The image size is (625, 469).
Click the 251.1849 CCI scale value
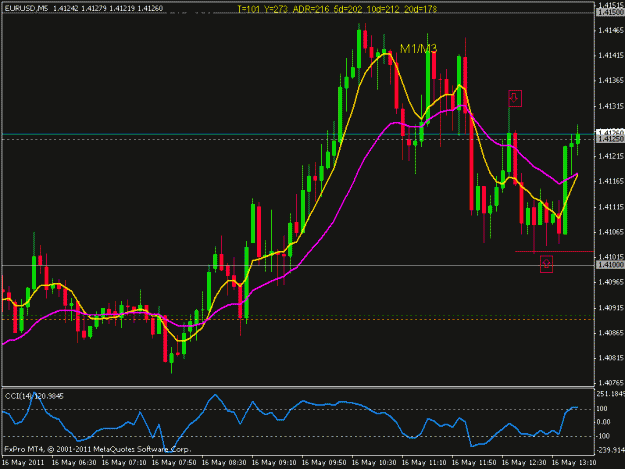611,394
